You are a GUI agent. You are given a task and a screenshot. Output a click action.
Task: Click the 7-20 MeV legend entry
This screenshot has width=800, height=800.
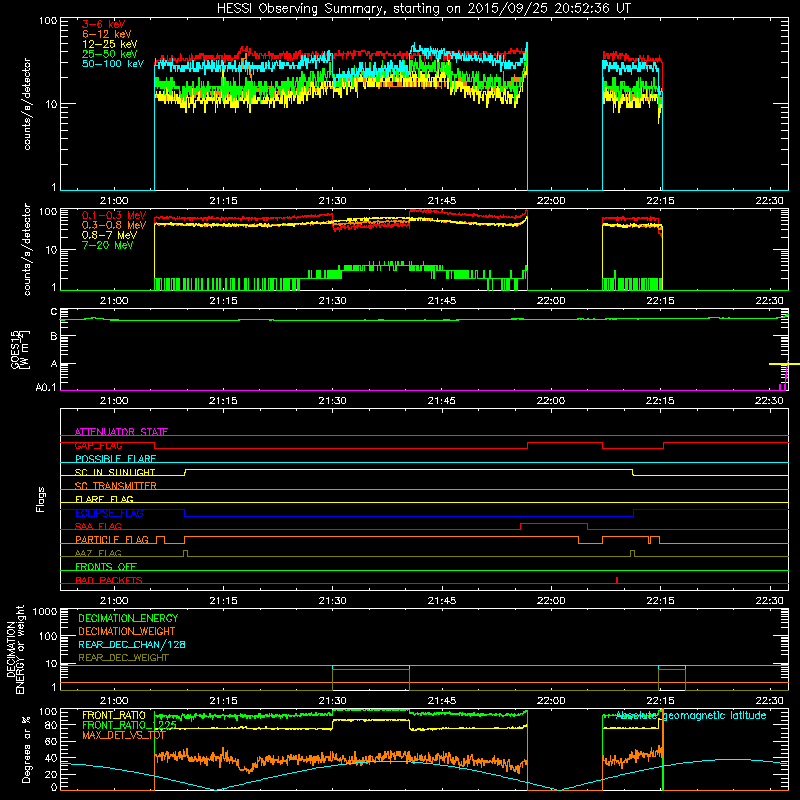coord(108,245)
